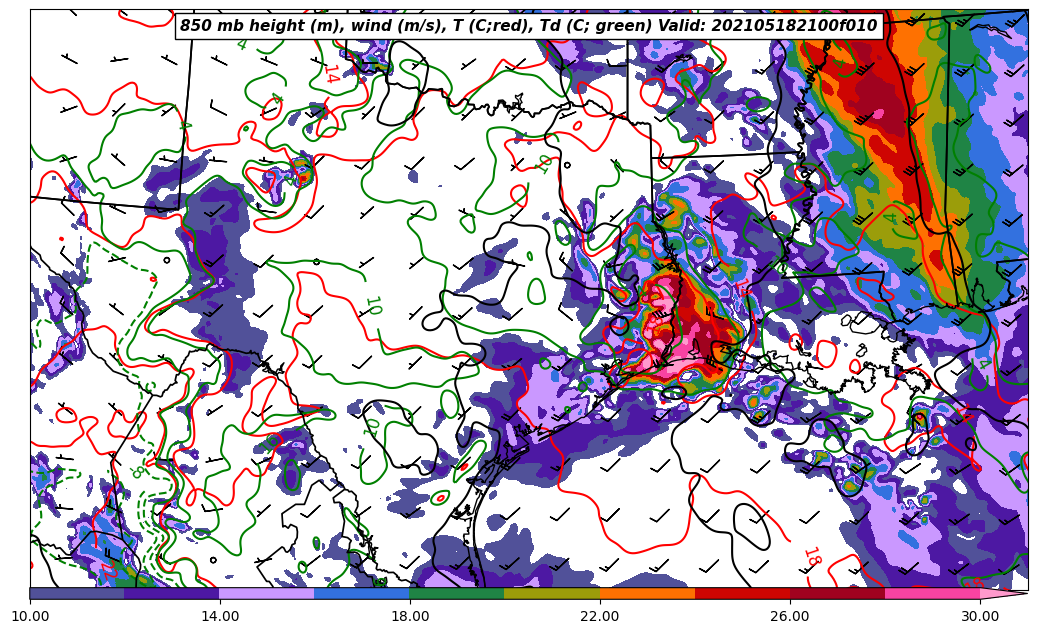The image size is (1037, 633).
Task: Click the 22.00 colorbar tick label
Action: point(600,616)
